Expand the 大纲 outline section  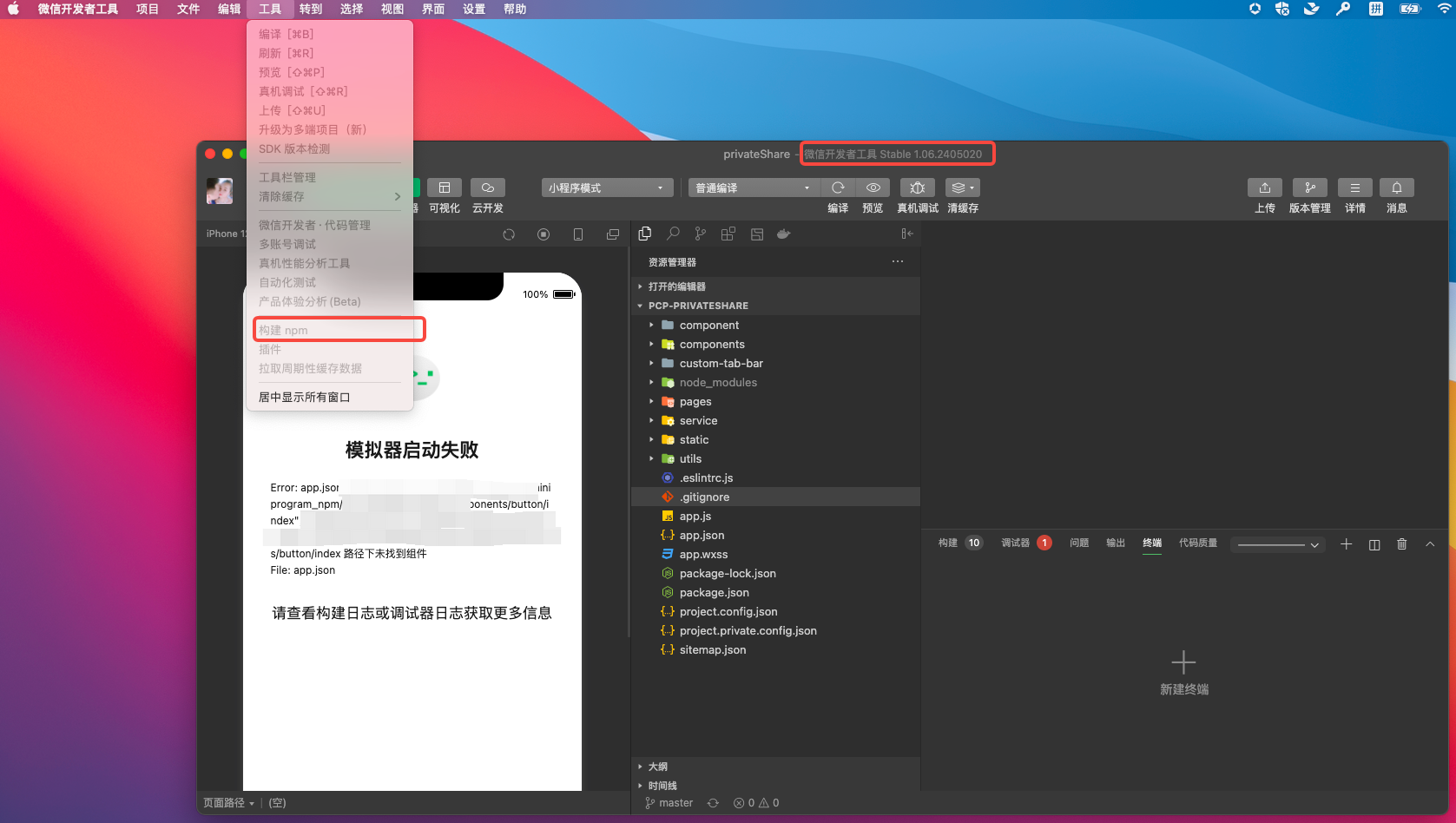coord(775,767)
